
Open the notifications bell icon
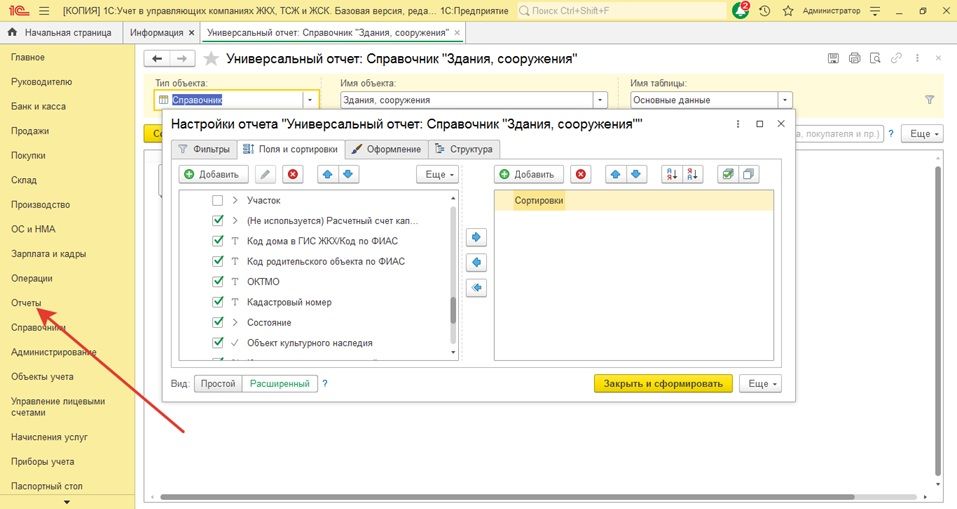(741, 10)
